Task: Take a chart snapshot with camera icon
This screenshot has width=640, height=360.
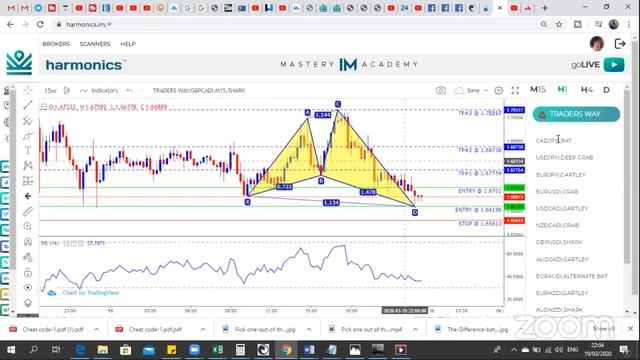Action: pyautogui.click(x=441, y=91)
